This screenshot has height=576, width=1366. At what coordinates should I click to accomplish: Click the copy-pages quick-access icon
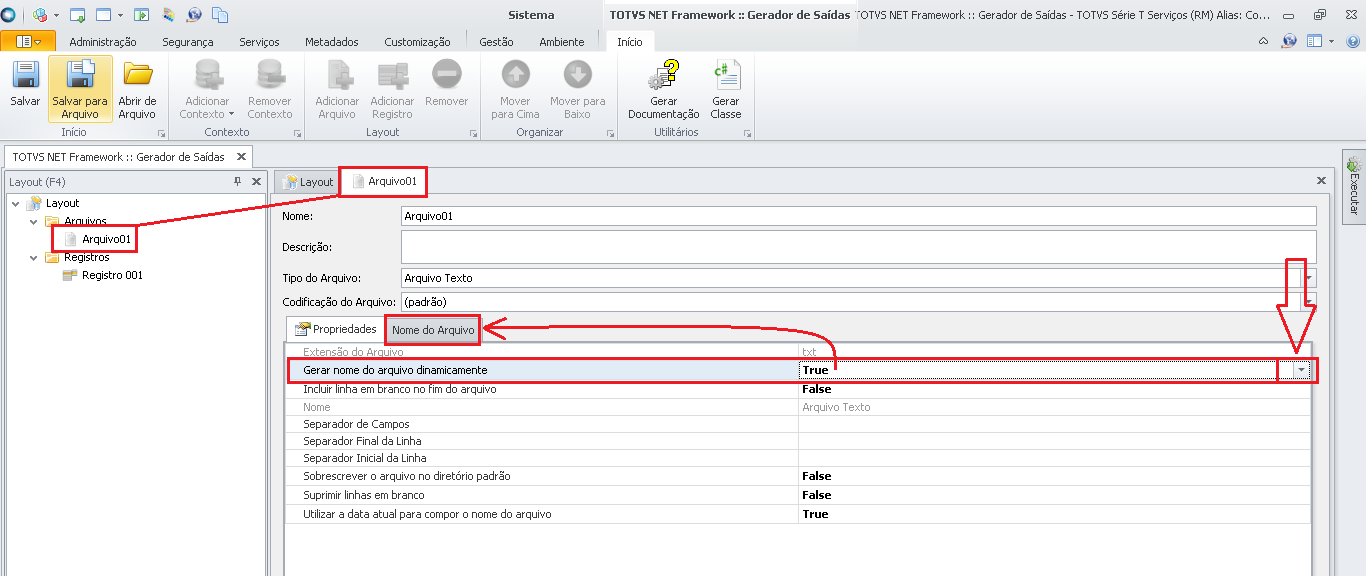tap(220, 15)
